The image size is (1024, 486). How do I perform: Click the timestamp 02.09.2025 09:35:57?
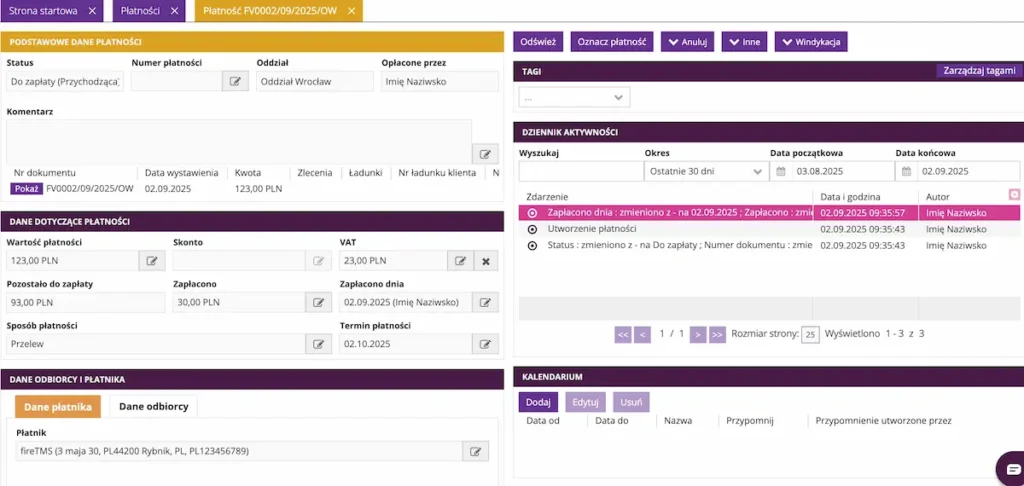click(863, 213)
